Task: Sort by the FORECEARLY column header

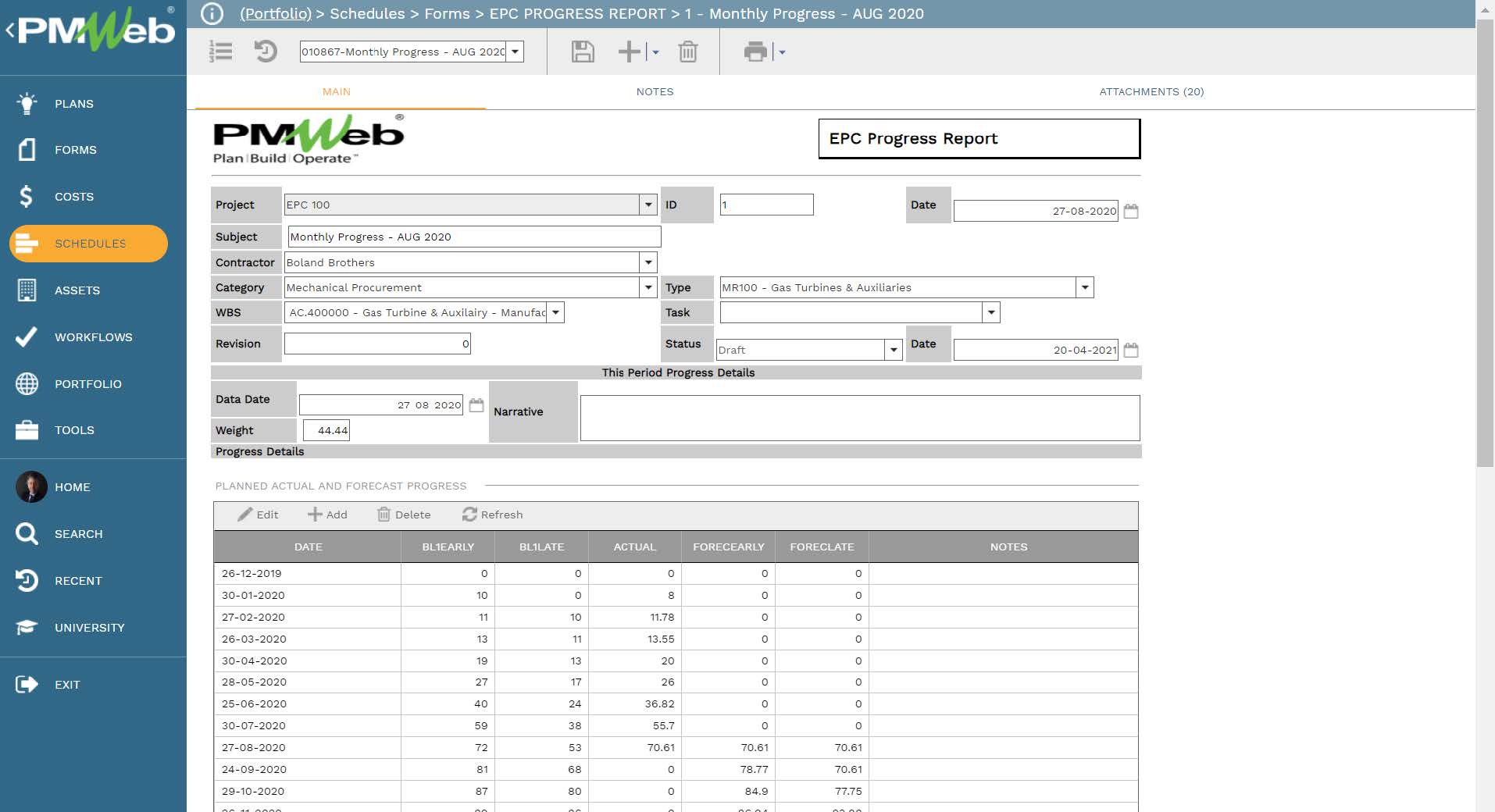Action: coord(728,547)
